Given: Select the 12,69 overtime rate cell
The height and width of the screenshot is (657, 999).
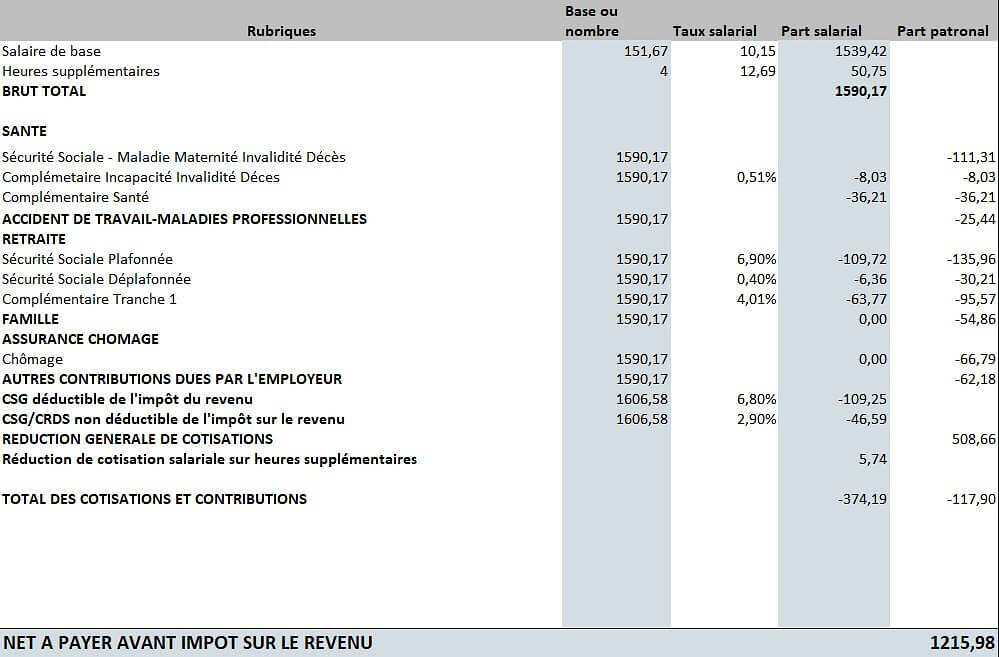Looking at the screenshot, I should [758, 71].
